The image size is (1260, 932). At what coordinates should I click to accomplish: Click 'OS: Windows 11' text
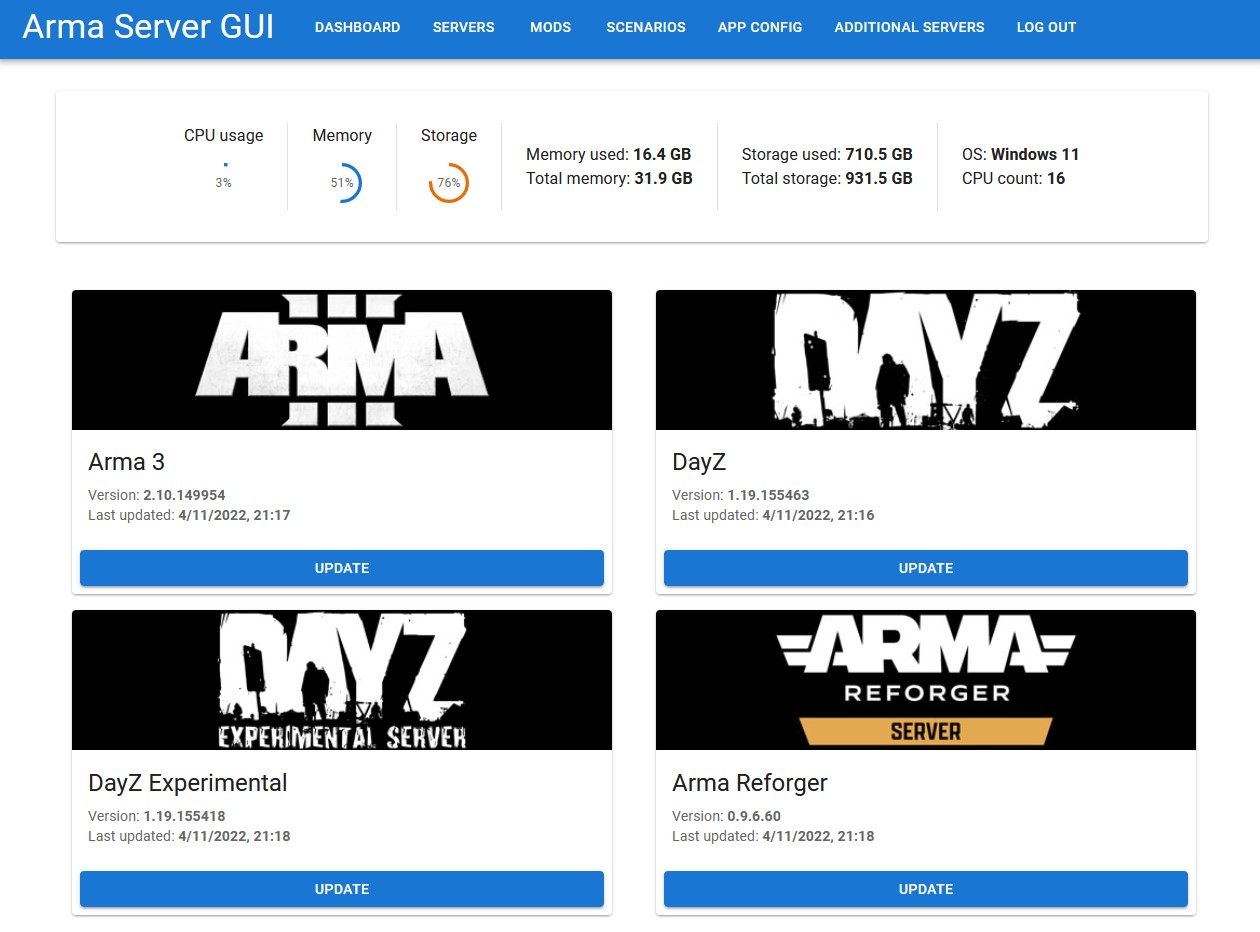click(x=1021, y=155)
